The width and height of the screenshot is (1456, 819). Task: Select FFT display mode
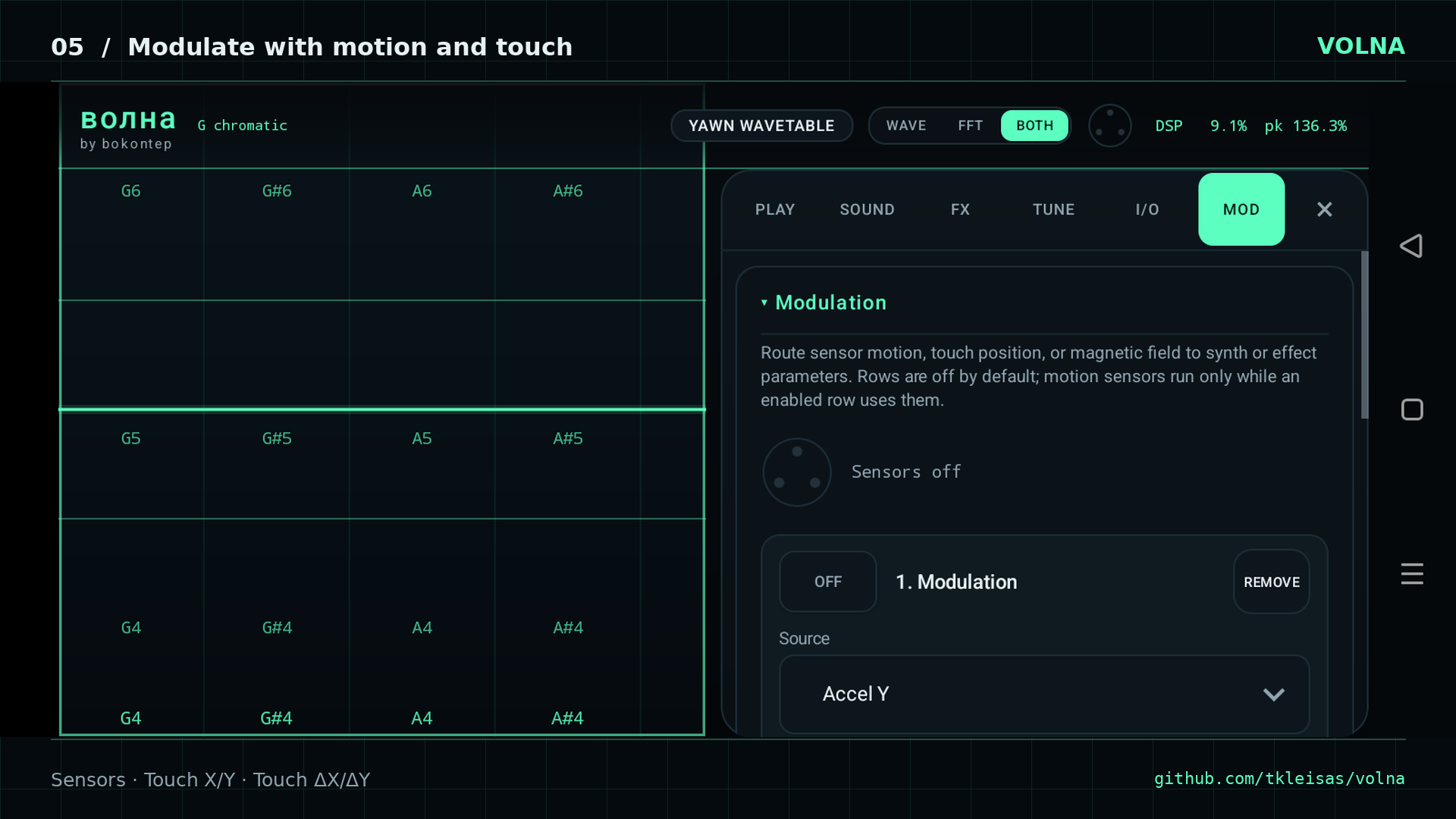click(x=970, y=126)
